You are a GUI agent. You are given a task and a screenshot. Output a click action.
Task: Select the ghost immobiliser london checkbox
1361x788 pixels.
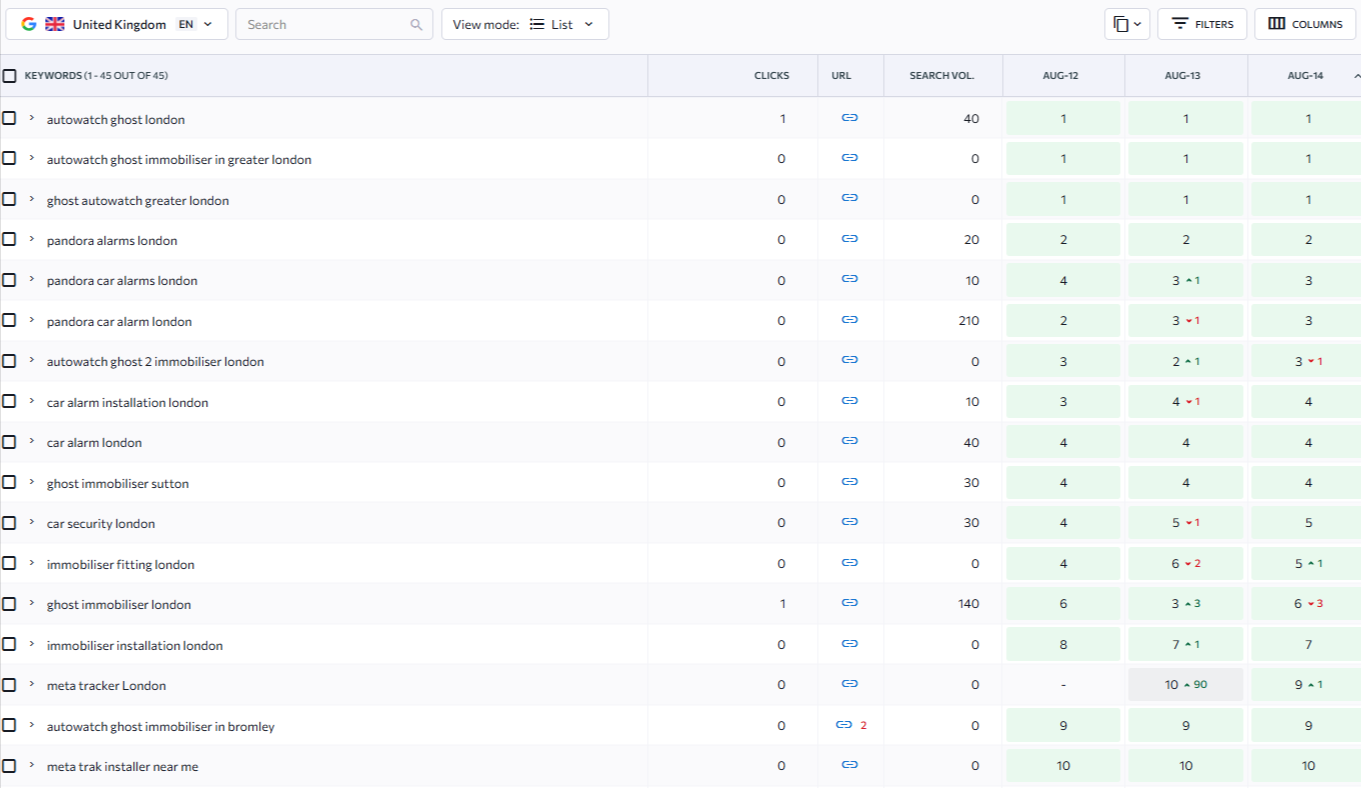click(x=9, y=603)
